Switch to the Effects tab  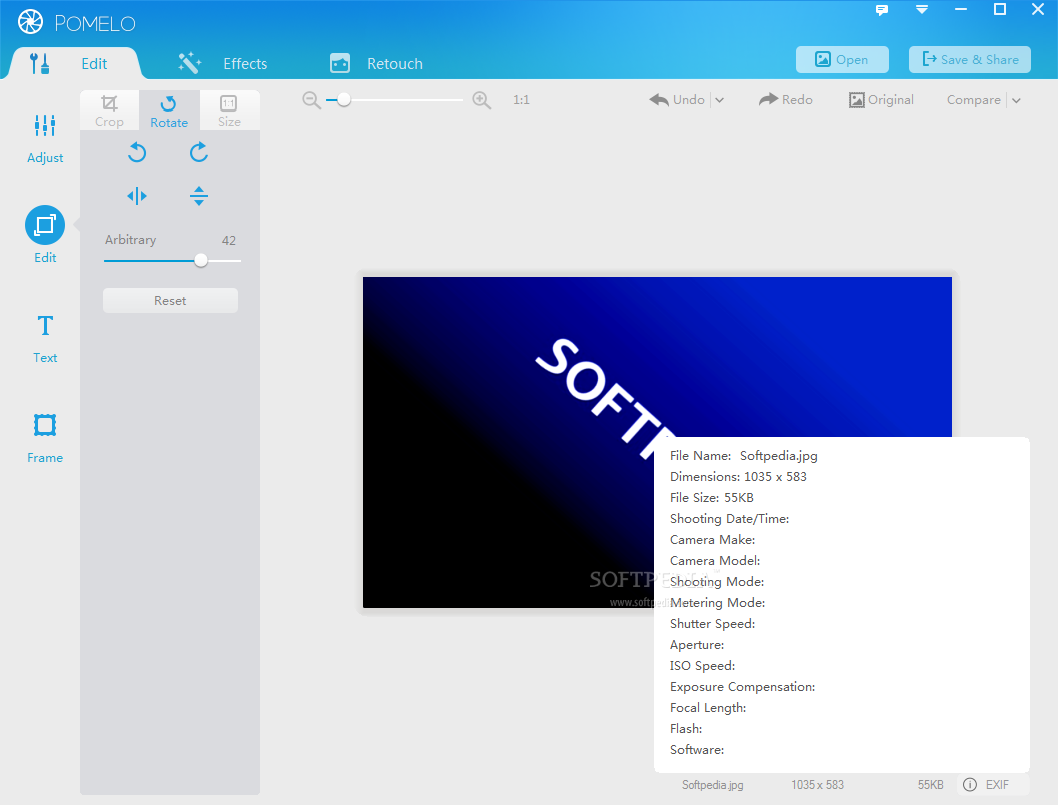tap(223, 63)
